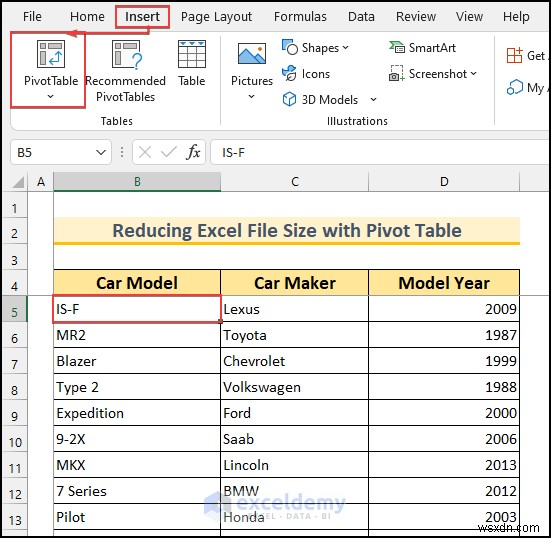Open the File tab
This screenshot has height=538, width=551.
click(x=32, y=17)
